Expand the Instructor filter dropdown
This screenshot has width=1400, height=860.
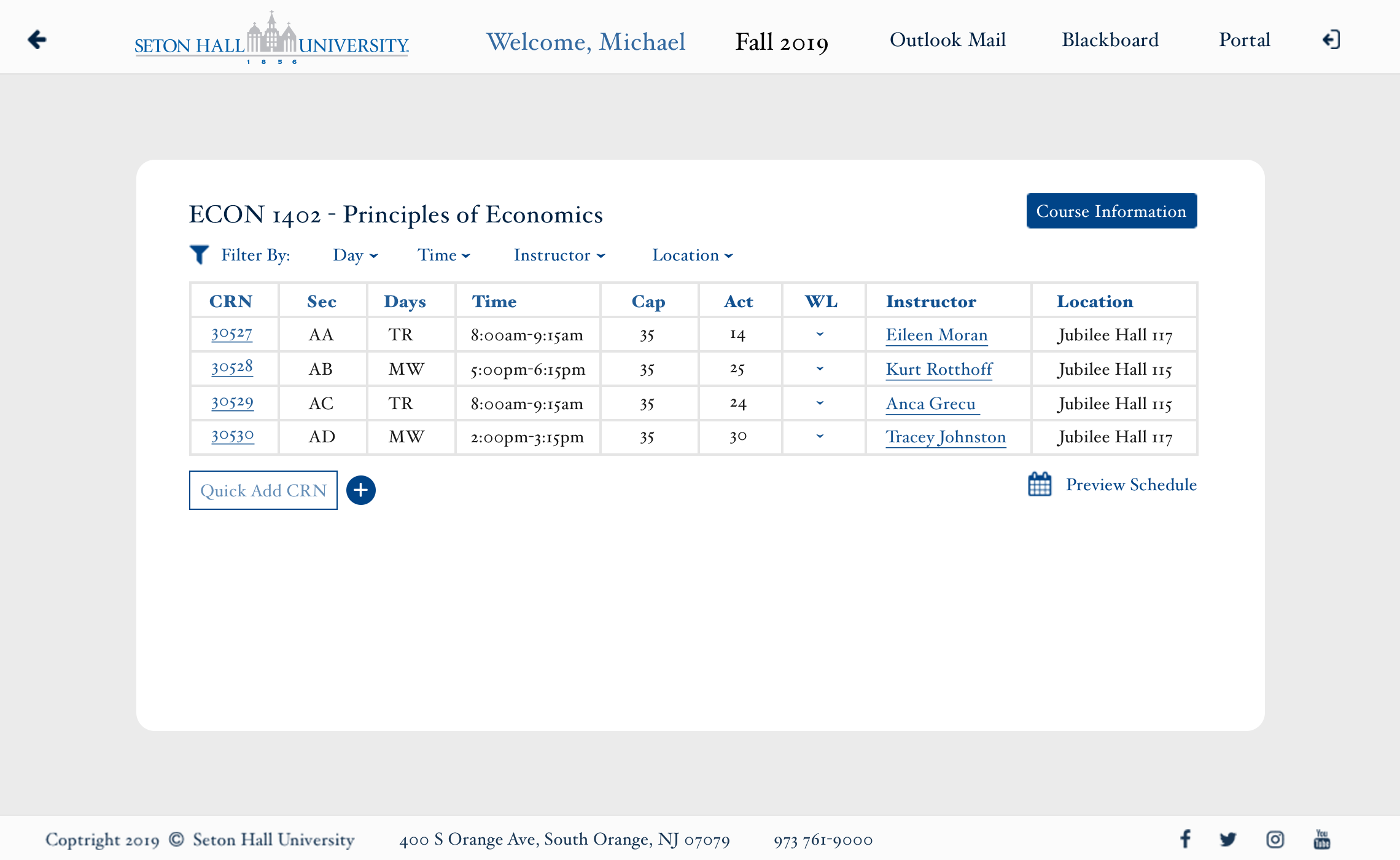click(559, 255)
